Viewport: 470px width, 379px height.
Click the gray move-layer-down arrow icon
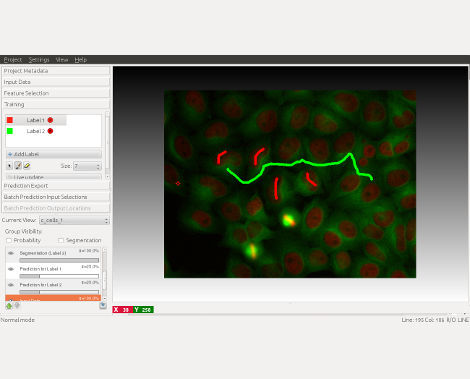pos(17,305)
